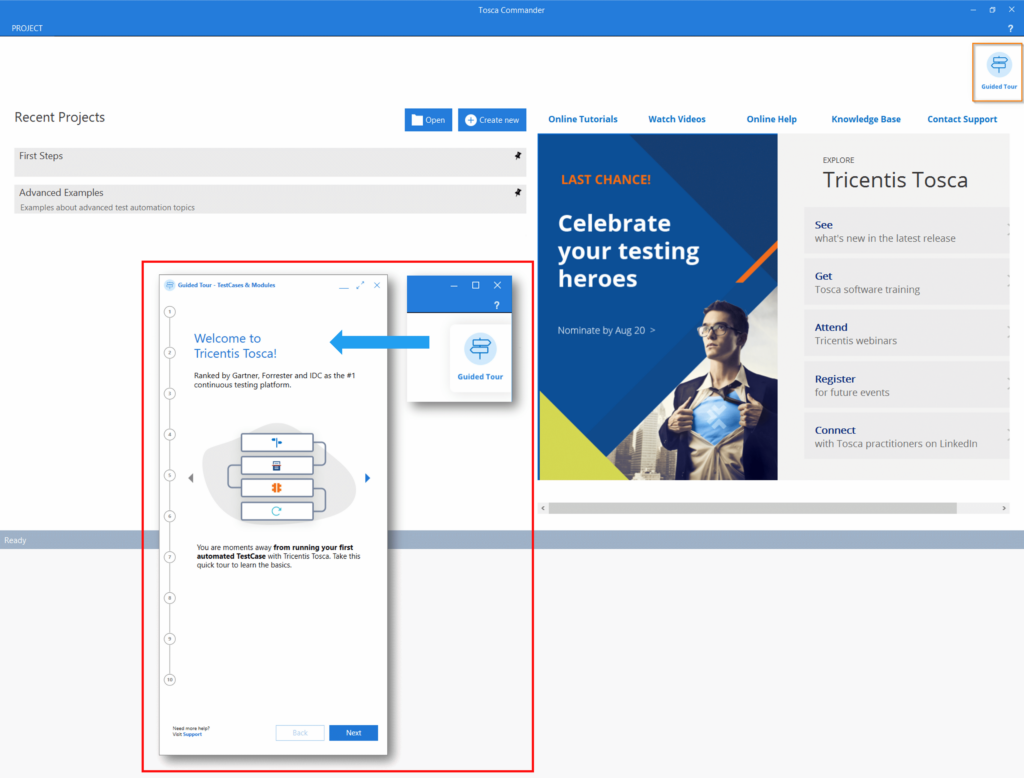Click the help question mark in title bar

click(x=1010, y=28)
